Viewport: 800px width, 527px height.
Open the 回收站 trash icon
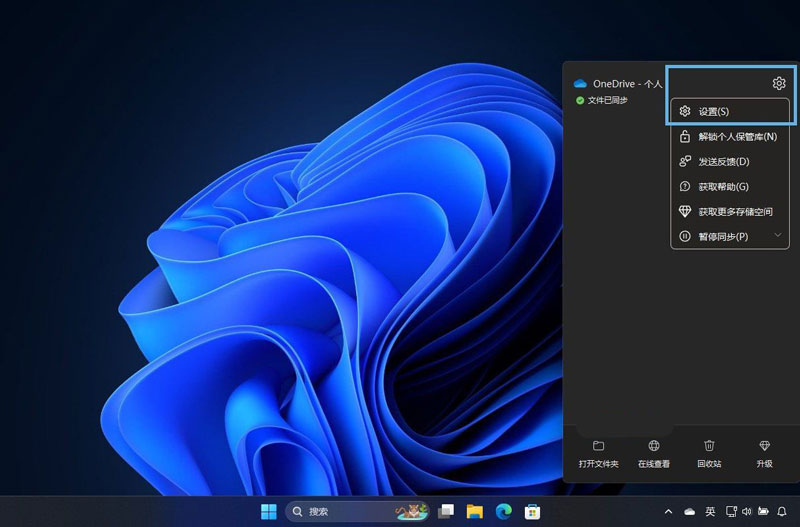[x=709, y=446]
